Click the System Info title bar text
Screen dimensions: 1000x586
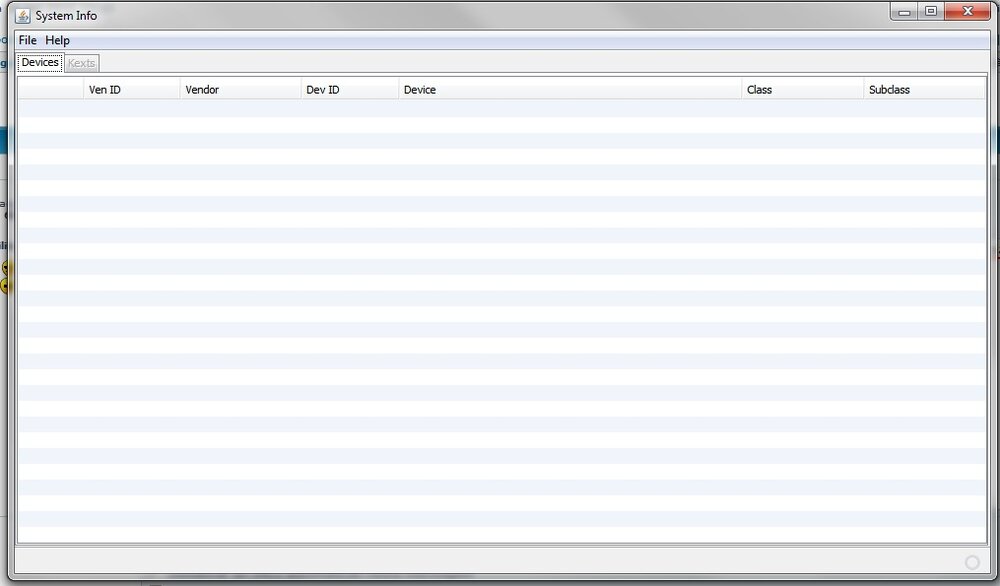tap(66, 16)
